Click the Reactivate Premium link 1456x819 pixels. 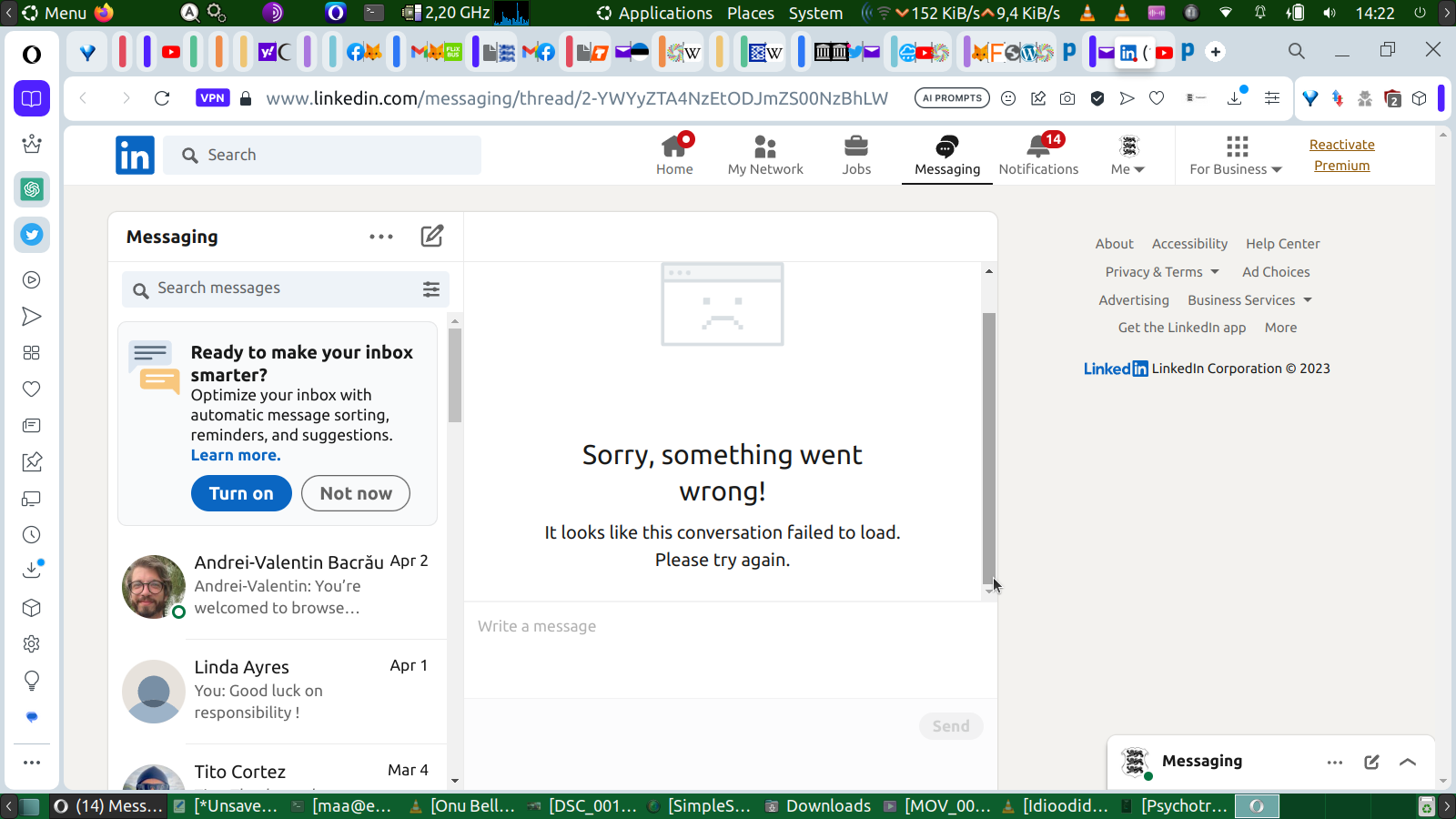pos(1341,155)
